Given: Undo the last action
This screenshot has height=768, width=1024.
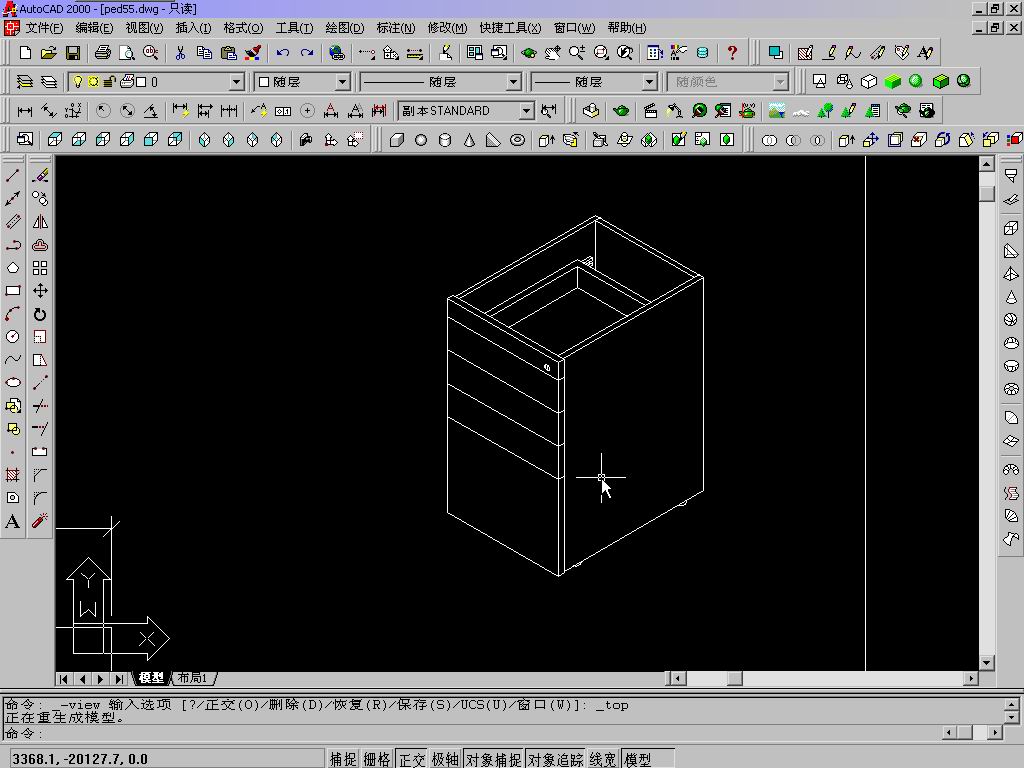Looking at the screenshot, I should 282,53.
